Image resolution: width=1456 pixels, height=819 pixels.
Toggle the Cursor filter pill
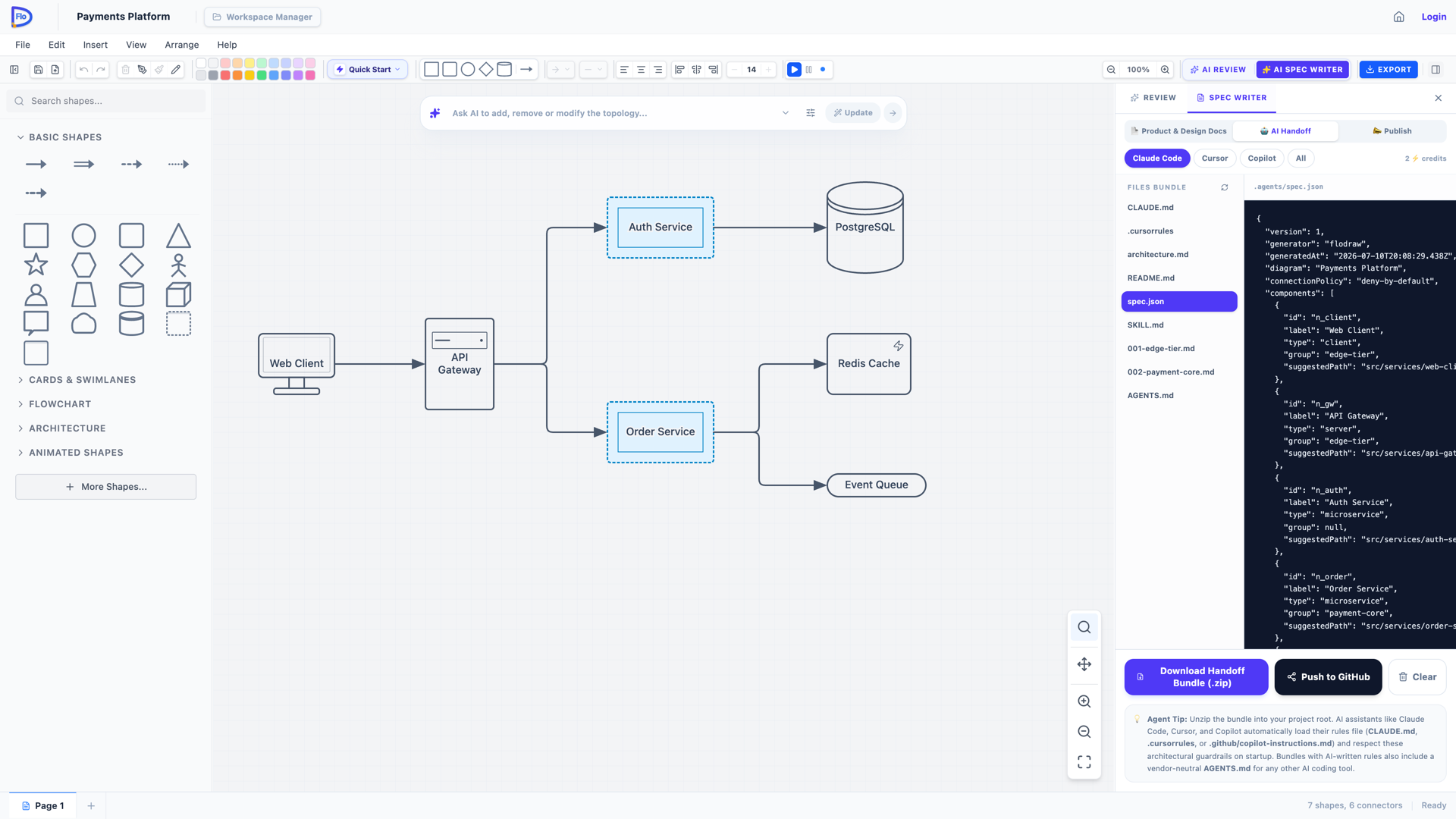tap(1215, 158)
